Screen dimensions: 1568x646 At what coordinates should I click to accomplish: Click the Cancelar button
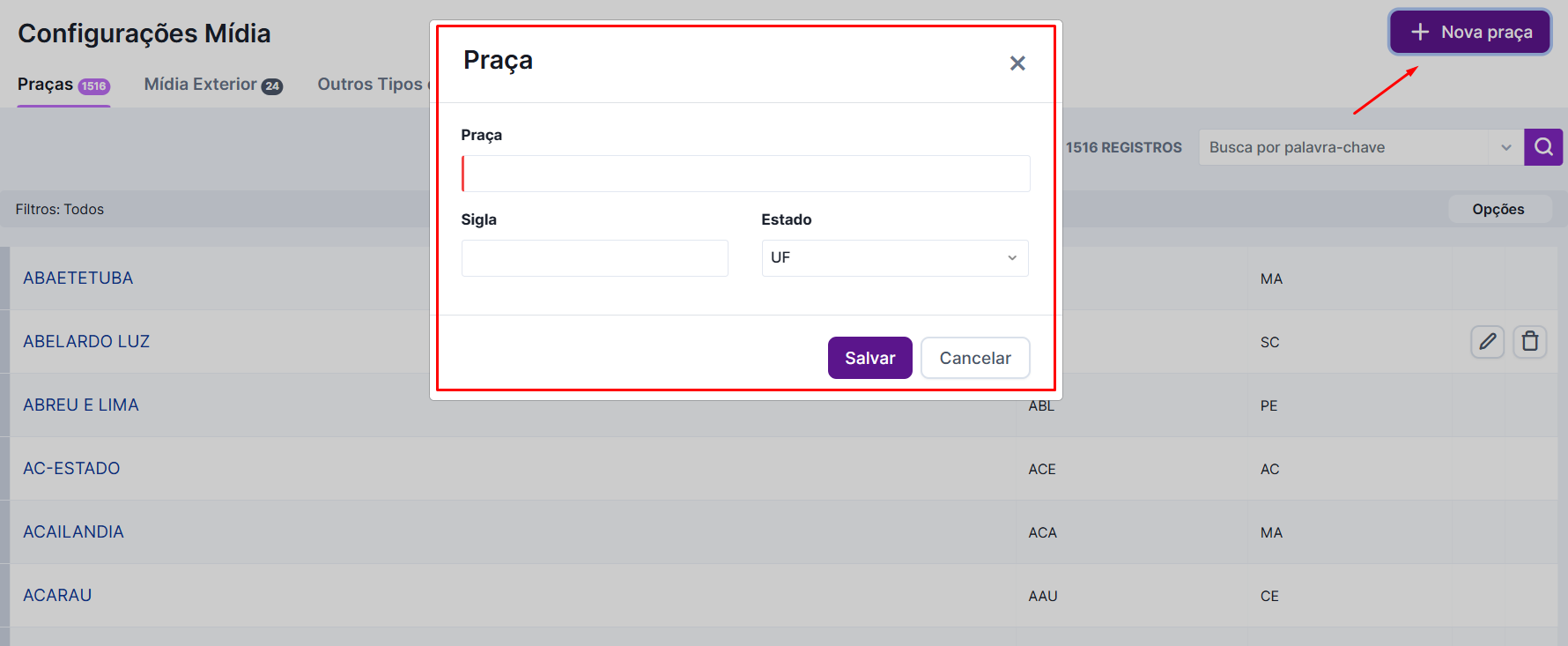[974, 358]
